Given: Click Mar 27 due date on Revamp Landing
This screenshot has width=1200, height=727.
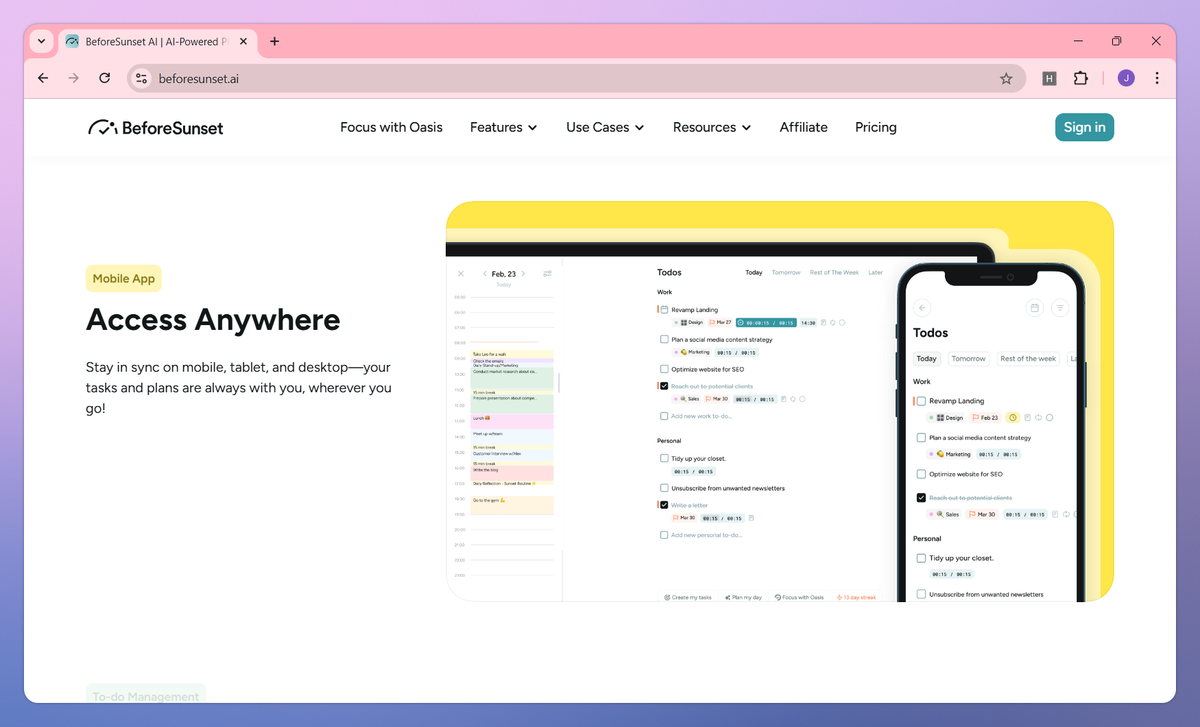Looking at the screenshot, I should 720,323.
